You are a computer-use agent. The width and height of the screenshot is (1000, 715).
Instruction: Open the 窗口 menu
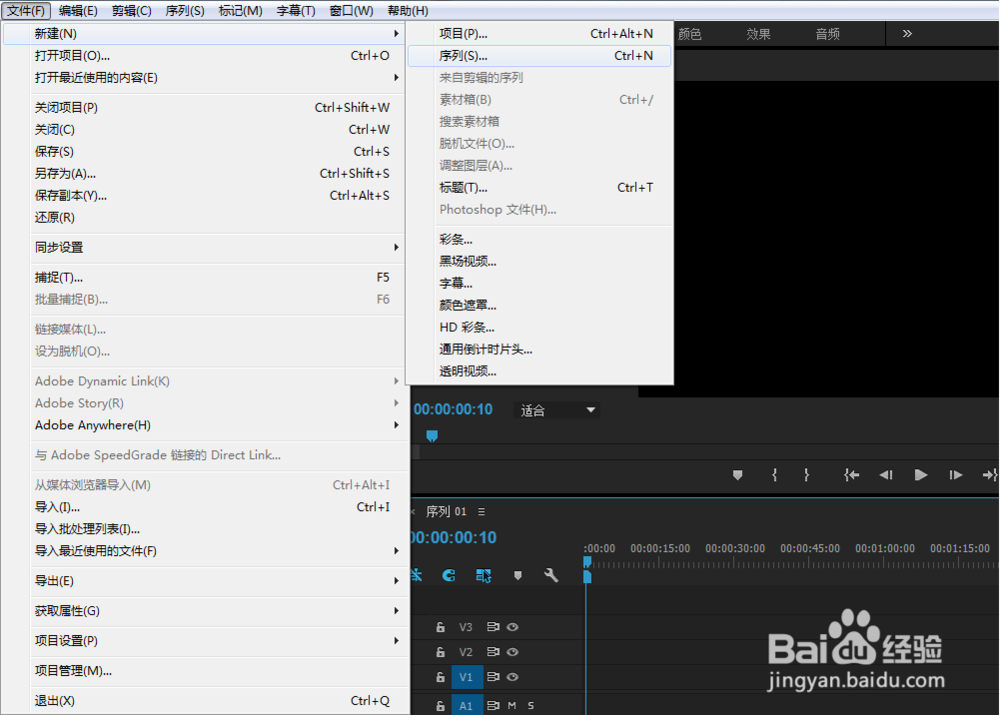coord(351,11)
